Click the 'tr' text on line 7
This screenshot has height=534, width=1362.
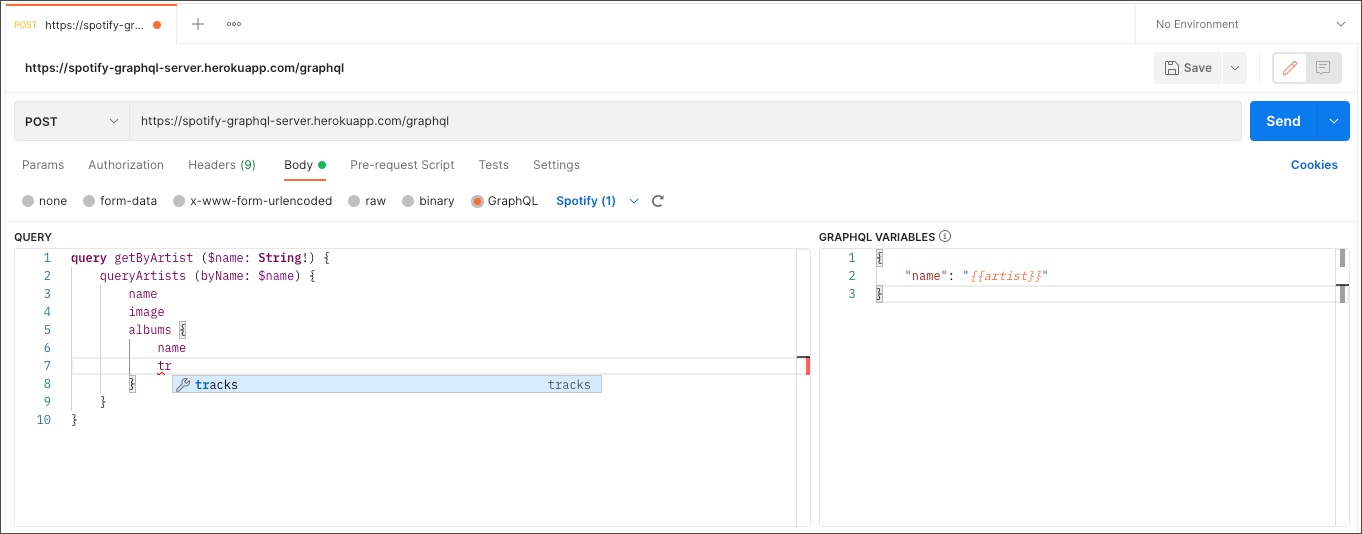(164, 366)
